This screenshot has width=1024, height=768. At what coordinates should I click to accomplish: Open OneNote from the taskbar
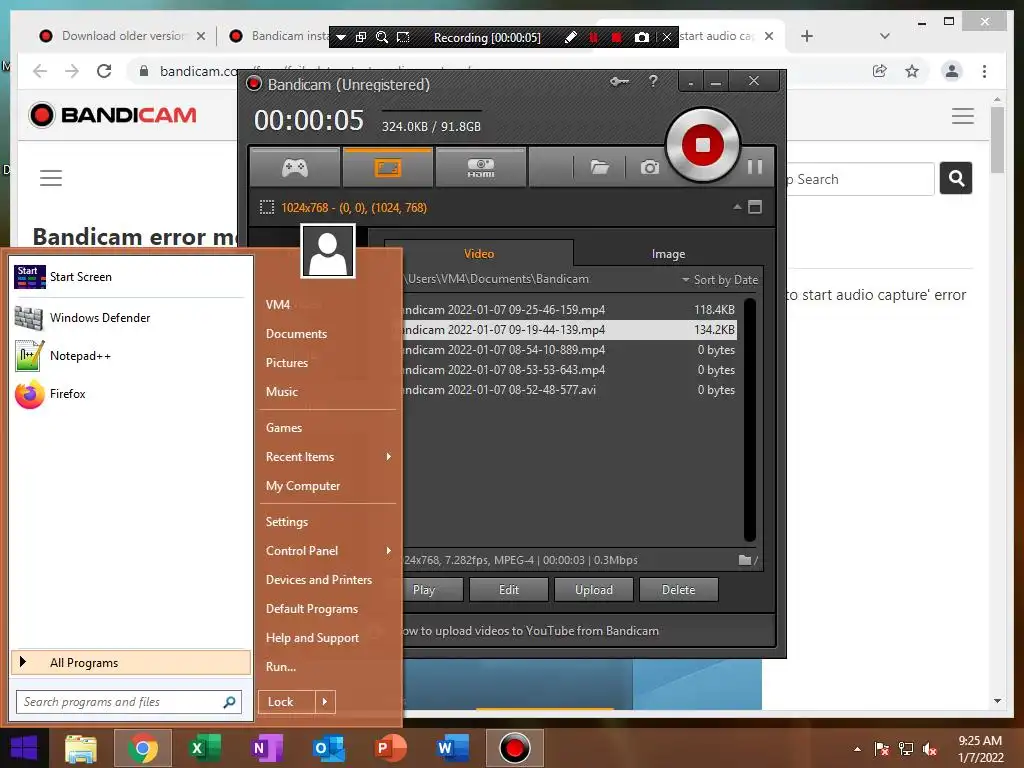[x=266, y=748]
